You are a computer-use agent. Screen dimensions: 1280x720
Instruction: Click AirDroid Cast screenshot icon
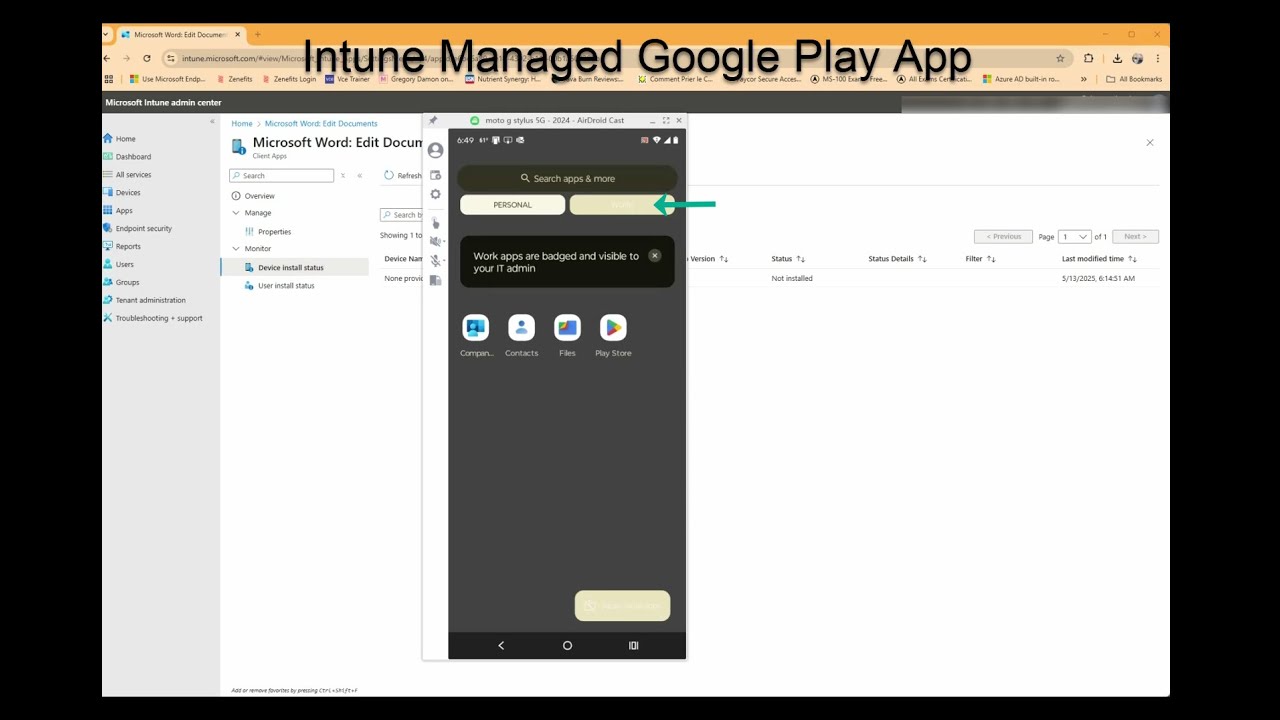pyautogui.click(x=435, y=175)
